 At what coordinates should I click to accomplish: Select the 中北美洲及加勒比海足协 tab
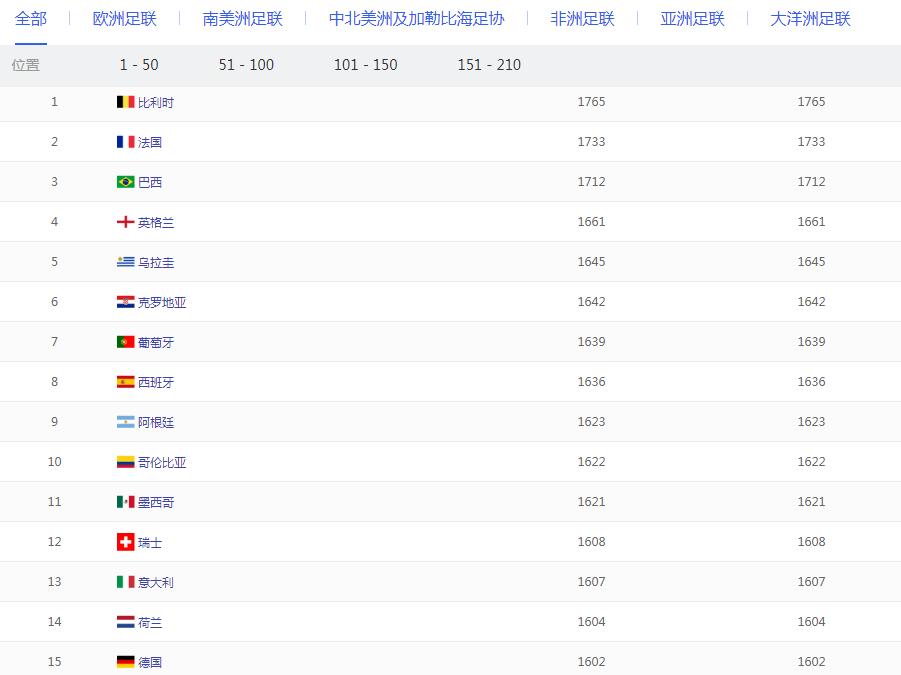[417, 19]
